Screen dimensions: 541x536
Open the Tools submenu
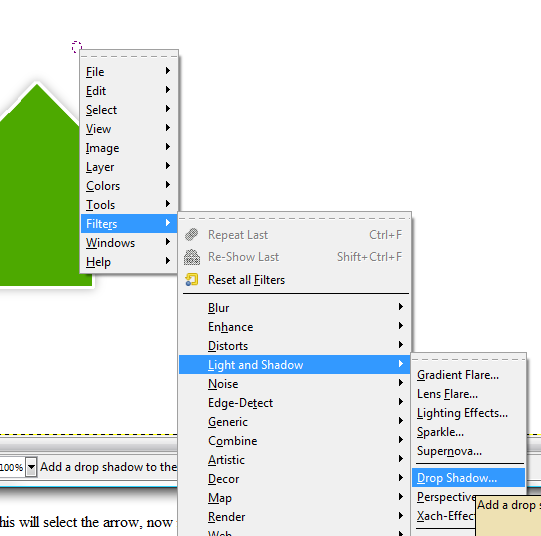tap(129, 205)
